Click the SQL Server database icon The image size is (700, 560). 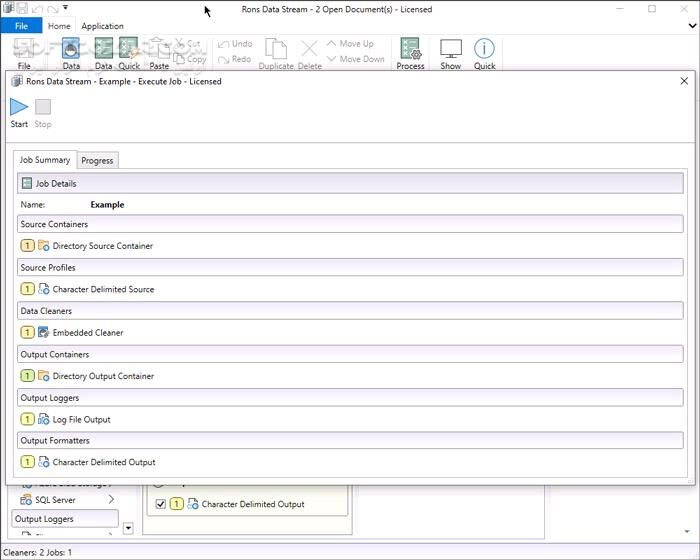tap(26, 499)
